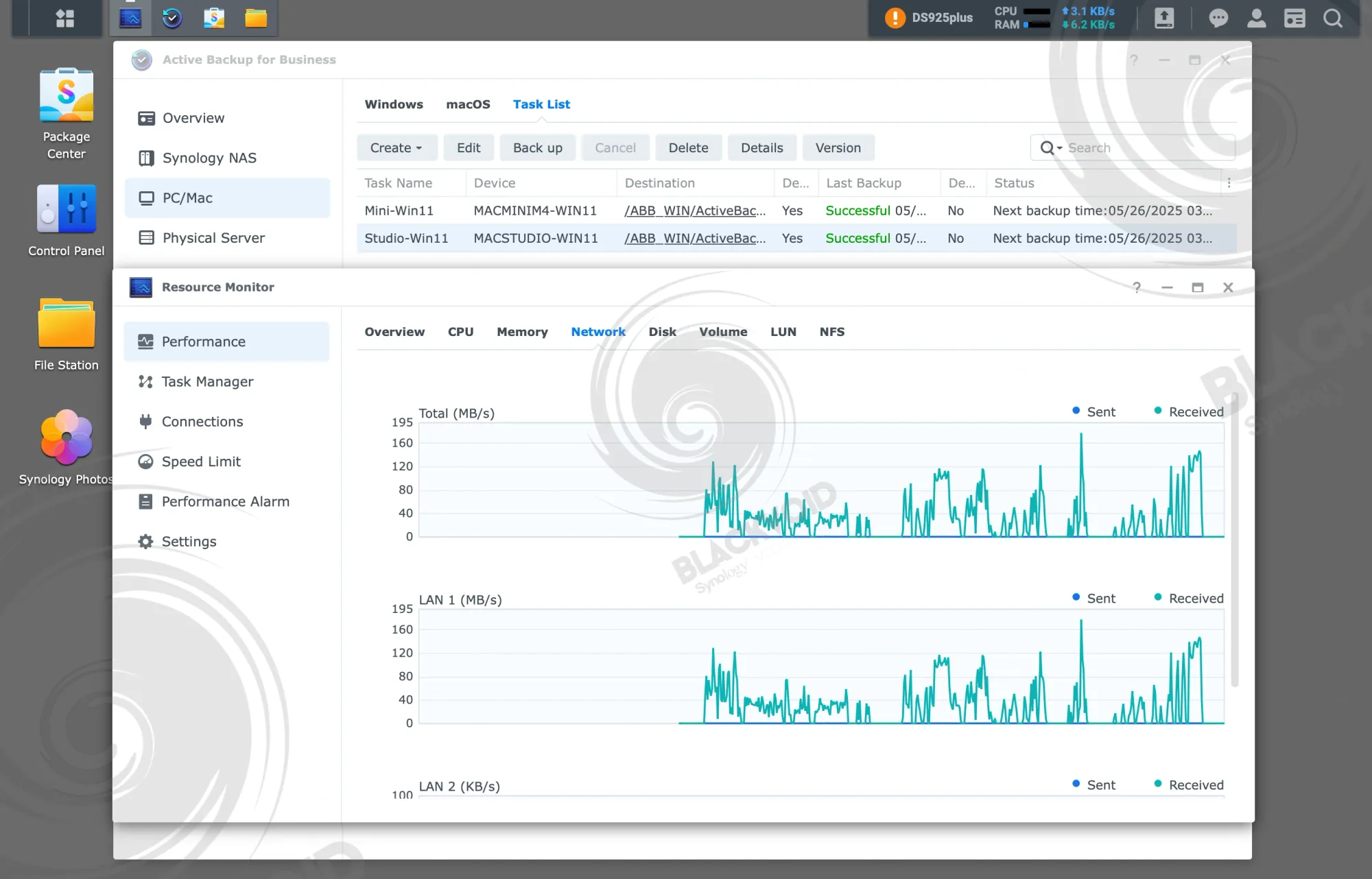Open File Station taskbar icon
The image size is (1372, 879).
pos(256,18)
